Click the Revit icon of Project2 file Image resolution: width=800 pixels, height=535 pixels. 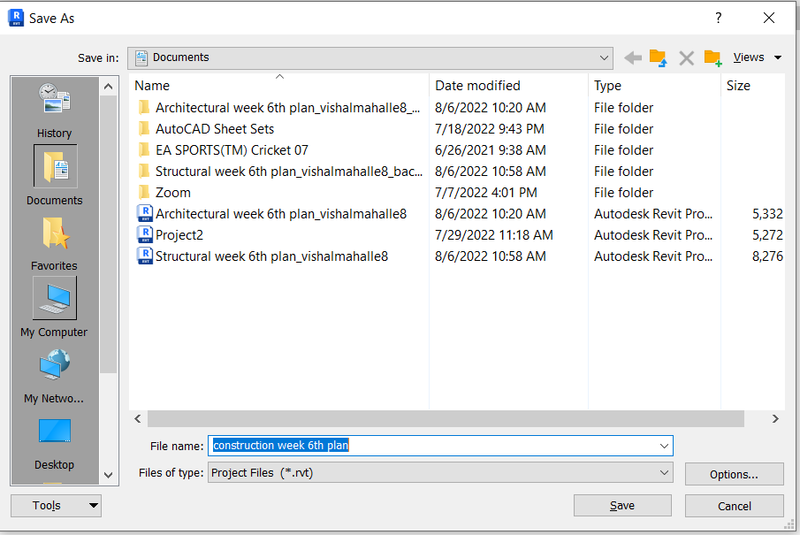click(145, 235)
